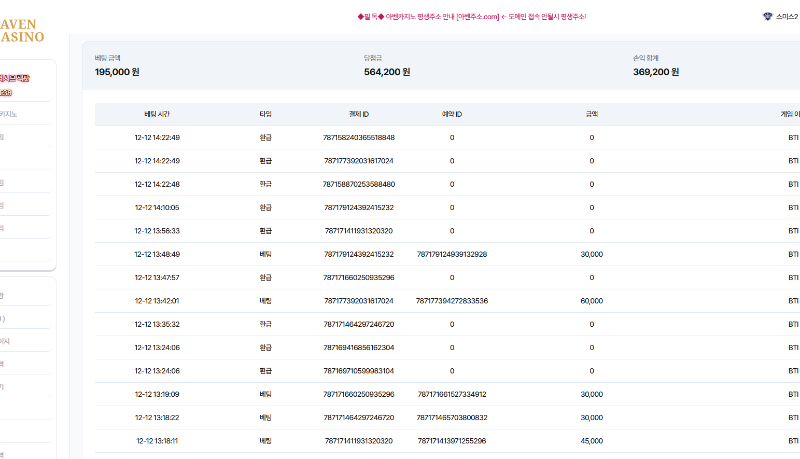Click the 예약 ID column header
The image size is (800, 459).
tap(451, 114)
